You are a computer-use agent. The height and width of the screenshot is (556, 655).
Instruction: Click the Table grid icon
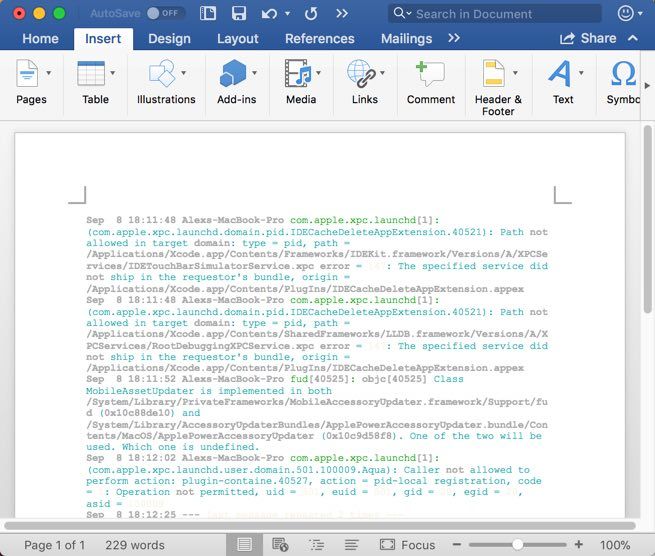tap(91, 73)
